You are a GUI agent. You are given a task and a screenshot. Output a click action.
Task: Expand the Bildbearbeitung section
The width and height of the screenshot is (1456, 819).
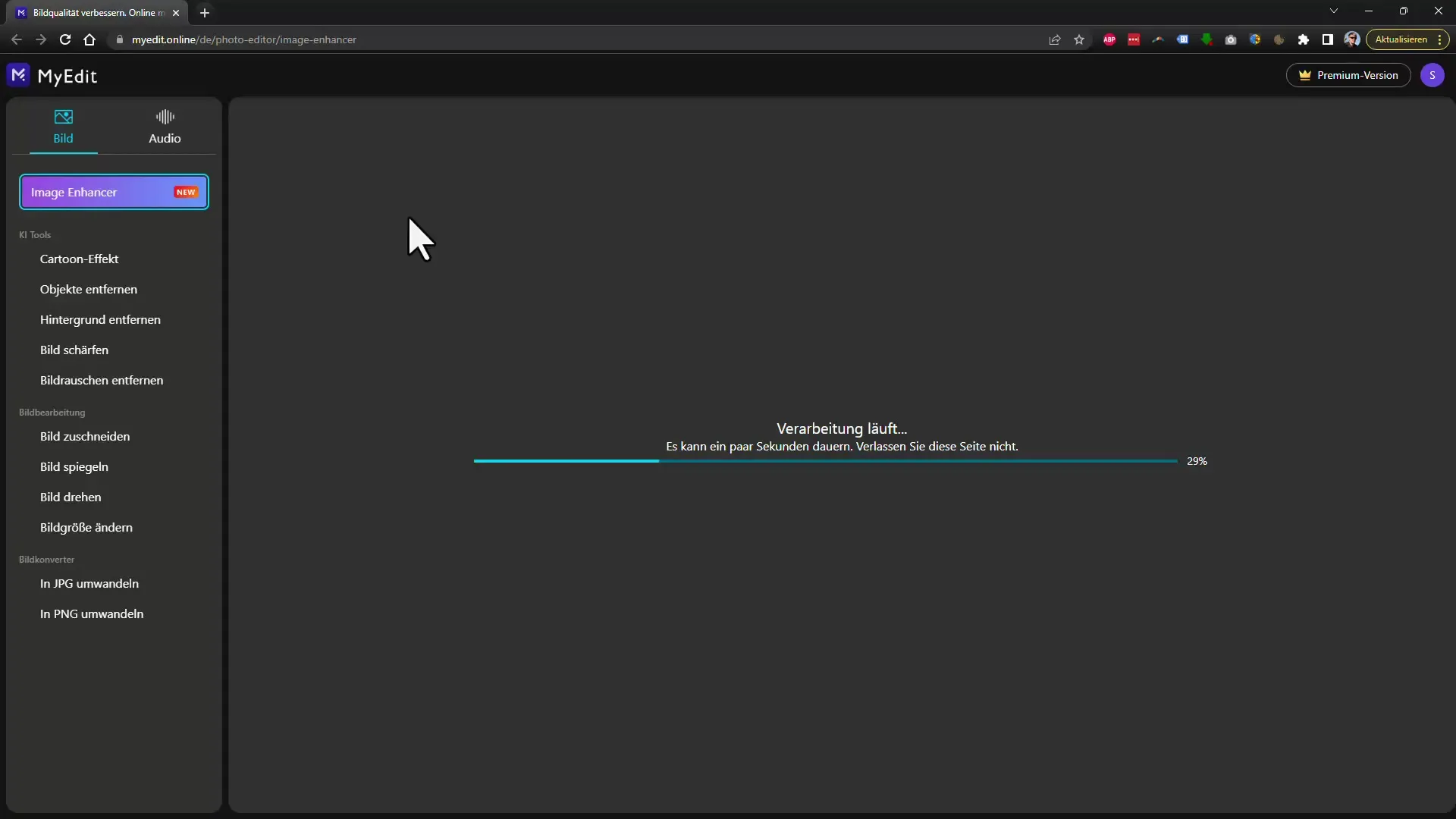[x=52, y=412]
